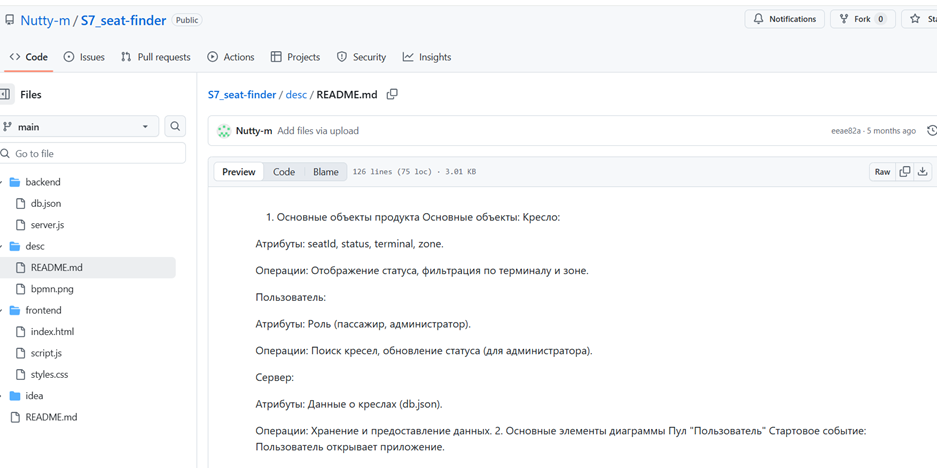Open commit history clock icon
Viewport: 937px width, 468px height.
[x=932, y=131]
